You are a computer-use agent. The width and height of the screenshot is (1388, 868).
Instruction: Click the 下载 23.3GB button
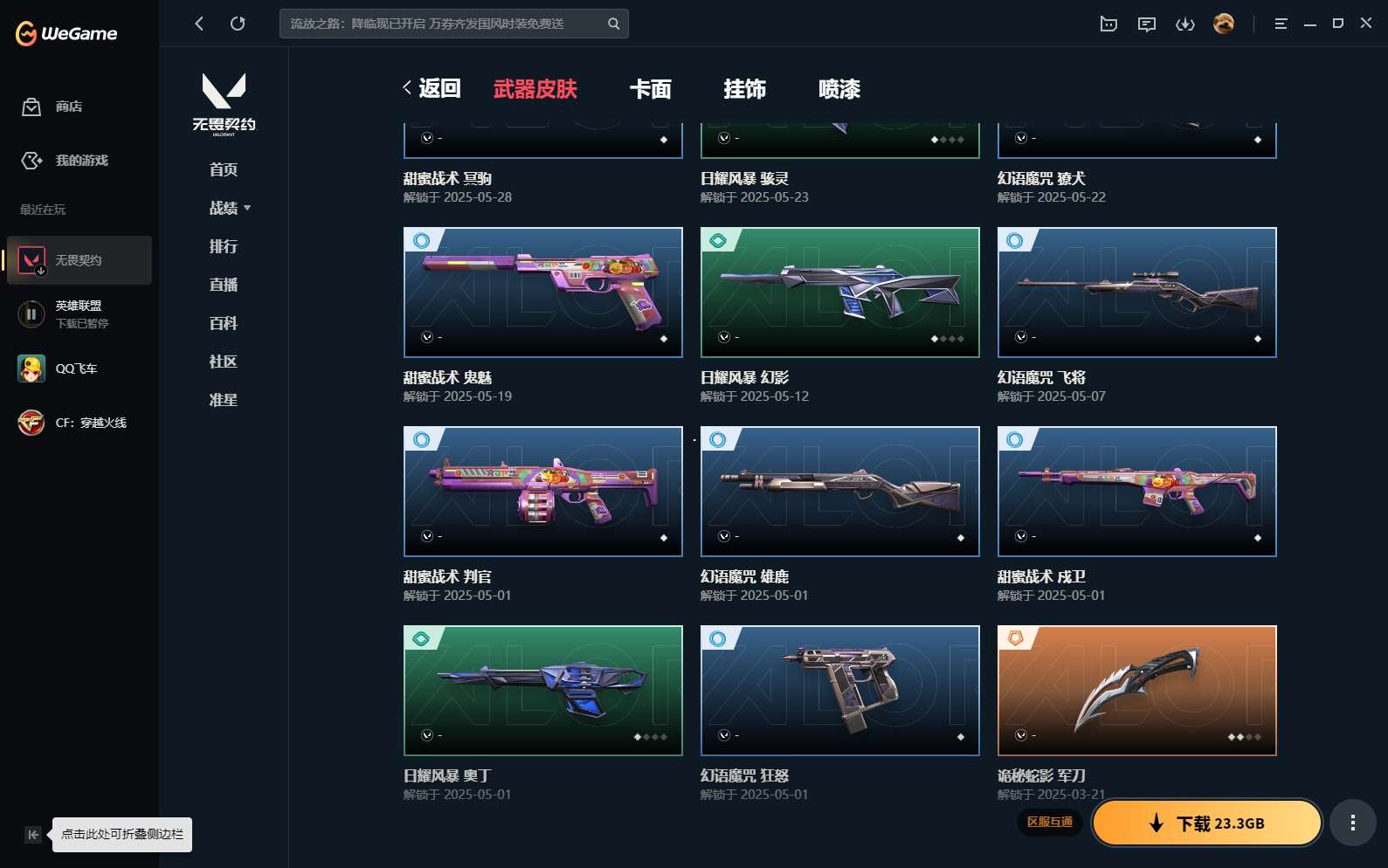pyautogui.click(x=1206, y=823)
